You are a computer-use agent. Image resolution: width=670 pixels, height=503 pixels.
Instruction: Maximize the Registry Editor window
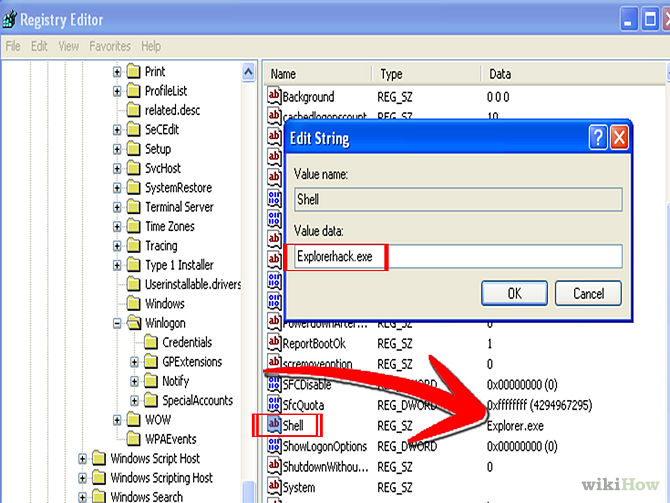[650, 20]
